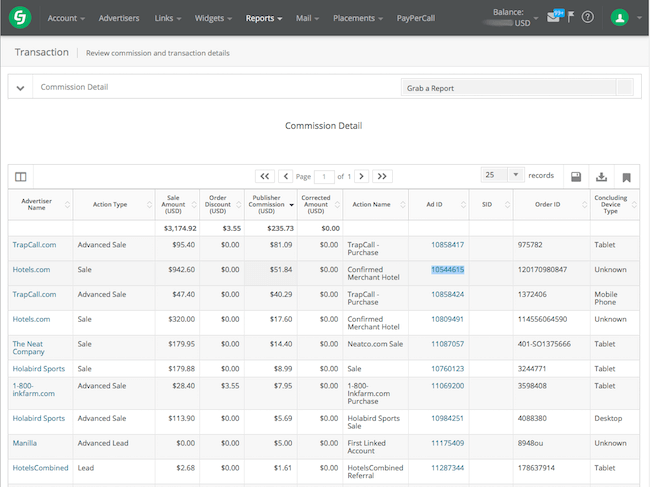Screen dimensions: 650x487
Task: Click the save report disk icon
Action: point(576,176)
